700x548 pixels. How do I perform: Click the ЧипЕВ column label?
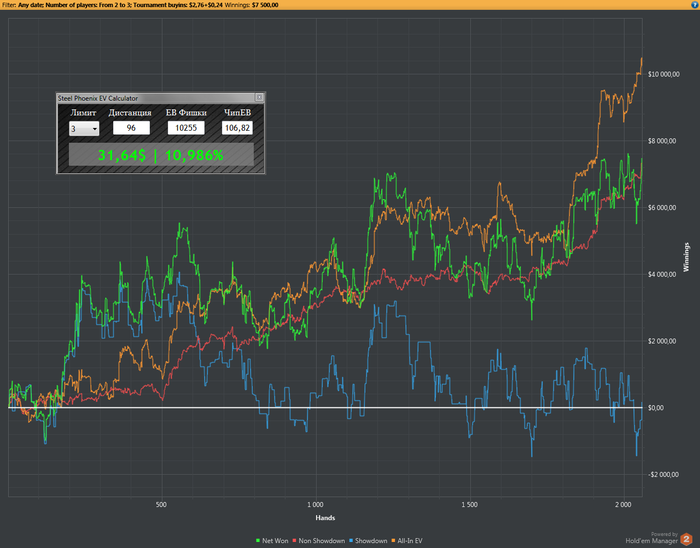(x=238, y=113)
